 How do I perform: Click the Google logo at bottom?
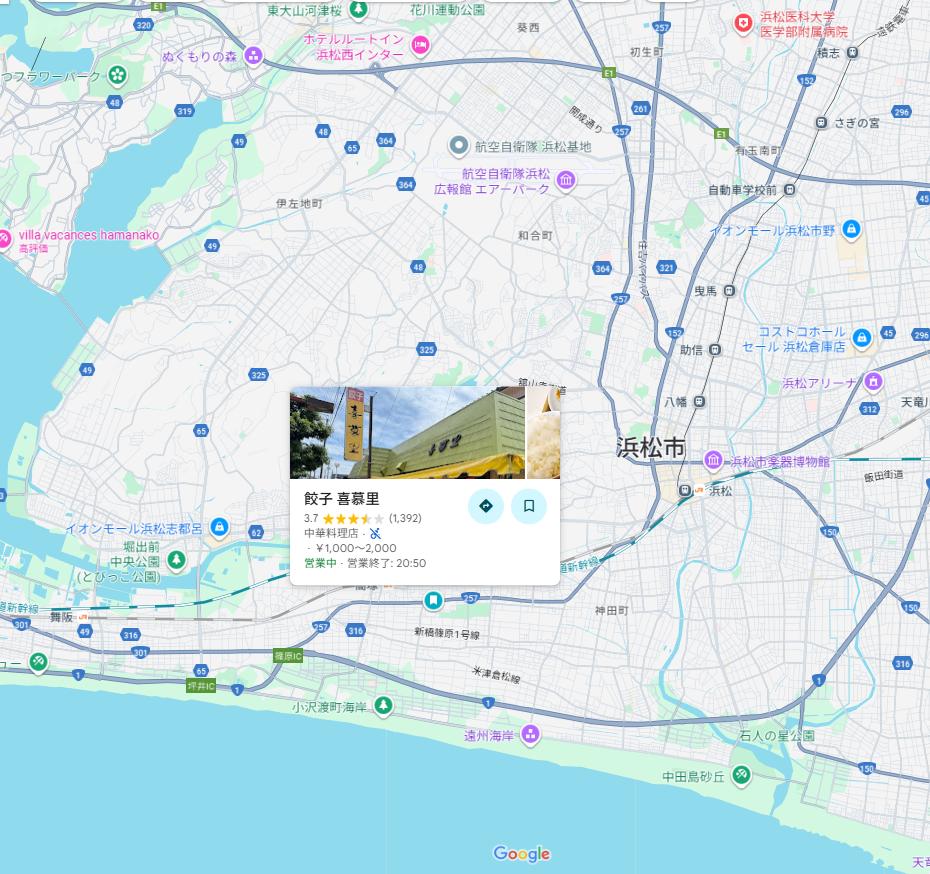(x=522, y=853)
